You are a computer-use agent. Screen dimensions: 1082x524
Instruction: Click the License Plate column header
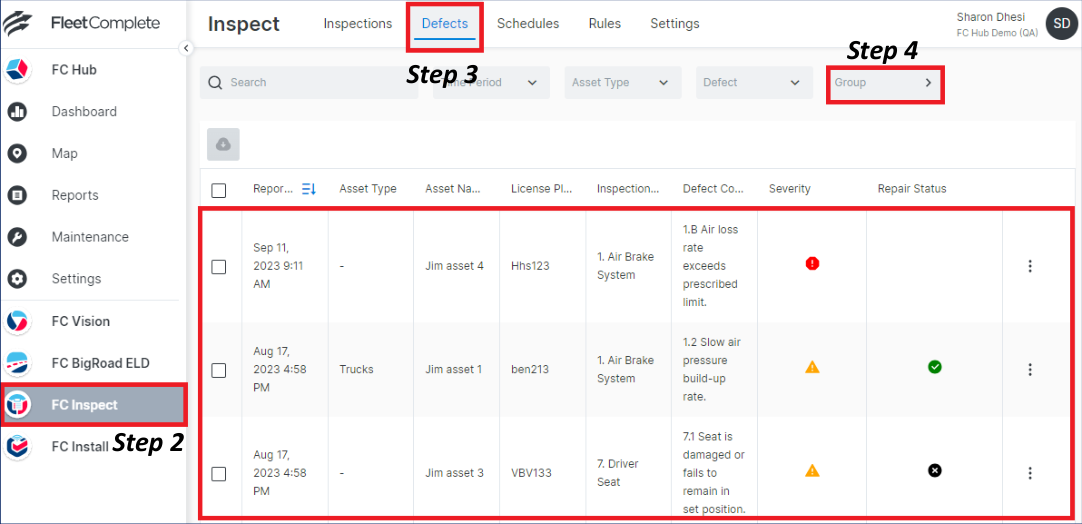point(542,188)
